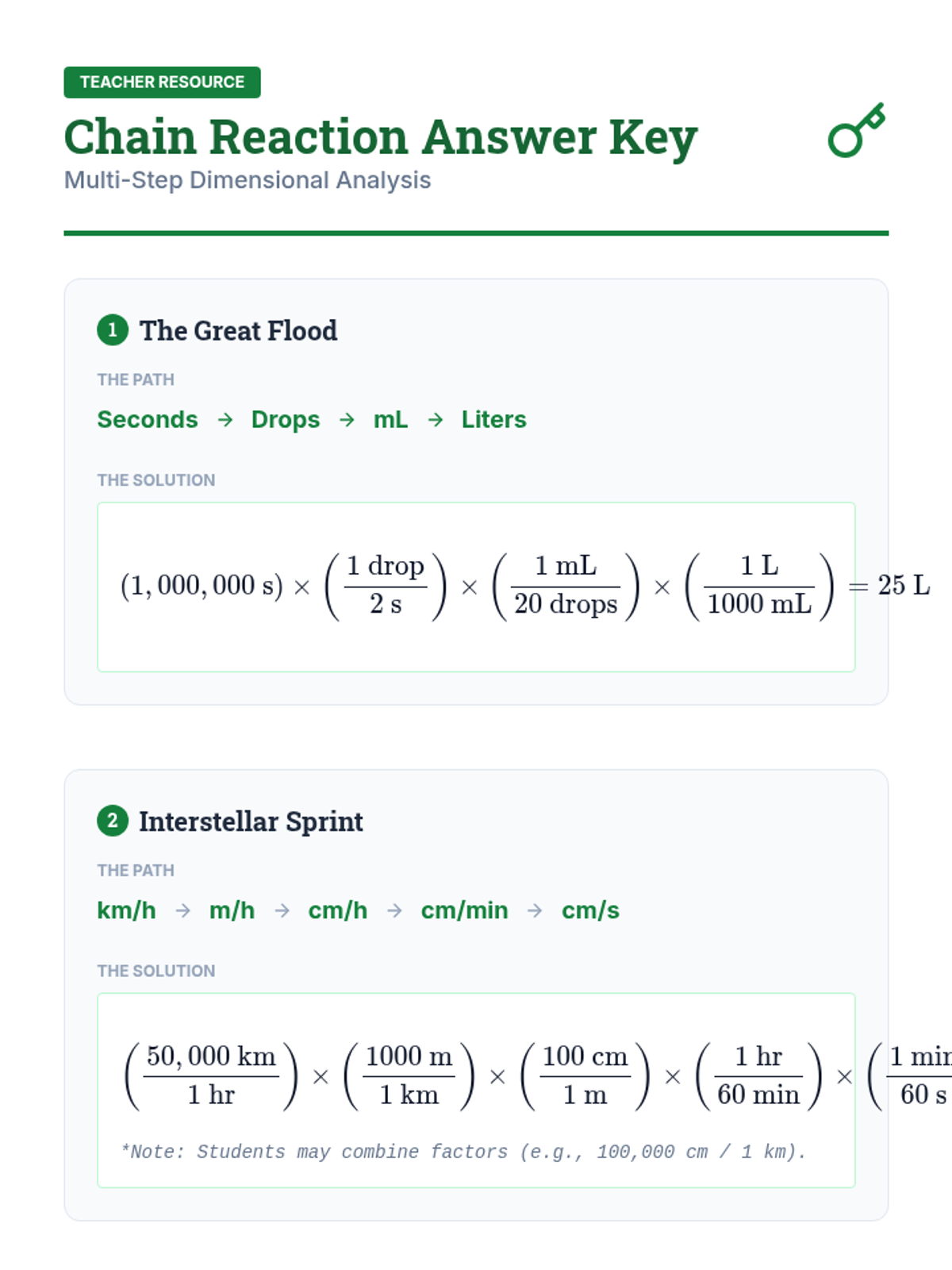Click arrow between Seconds and Drops

point(225,419)
